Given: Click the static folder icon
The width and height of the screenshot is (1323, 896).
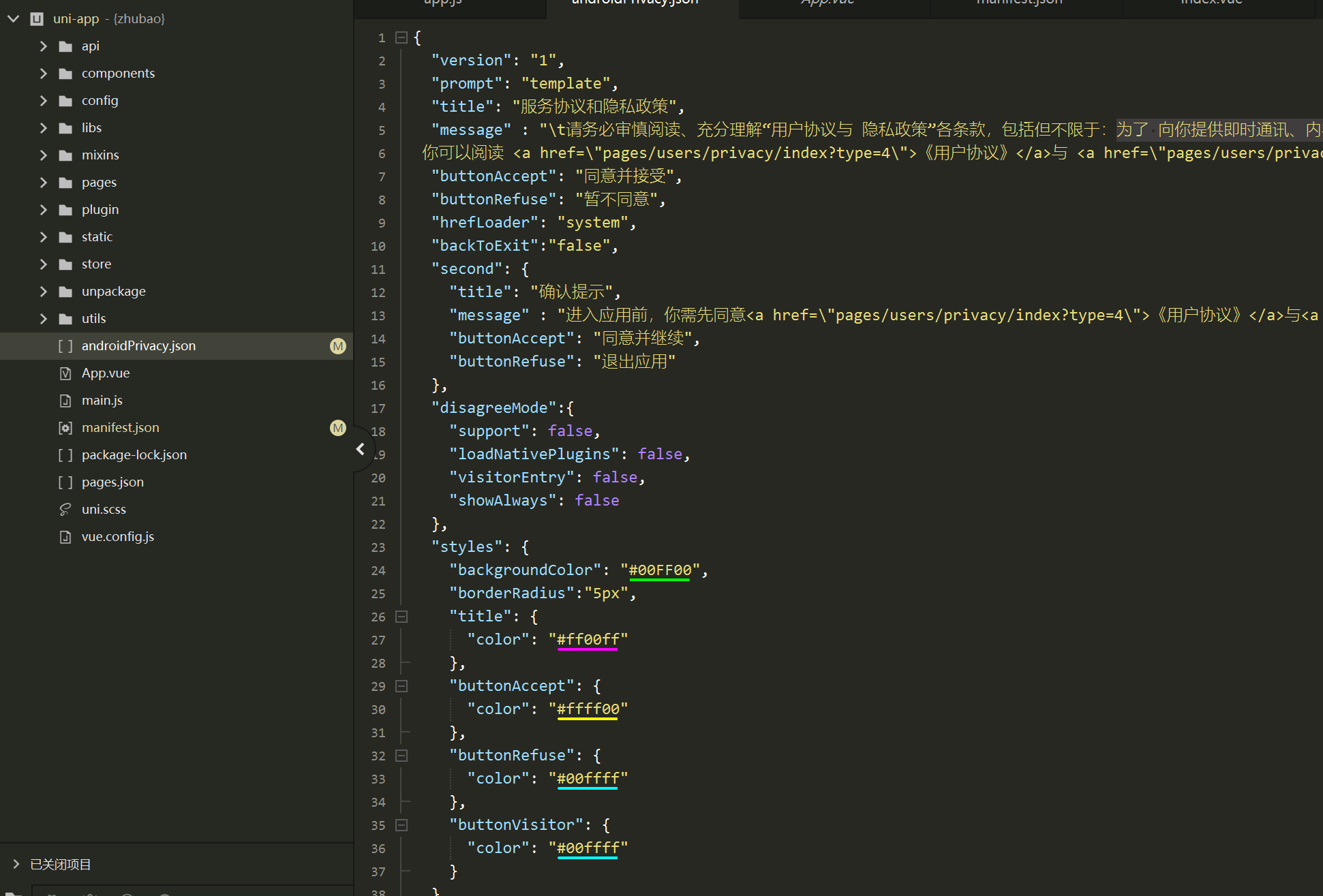Looking at the screenshot, I should pos(65,237).
